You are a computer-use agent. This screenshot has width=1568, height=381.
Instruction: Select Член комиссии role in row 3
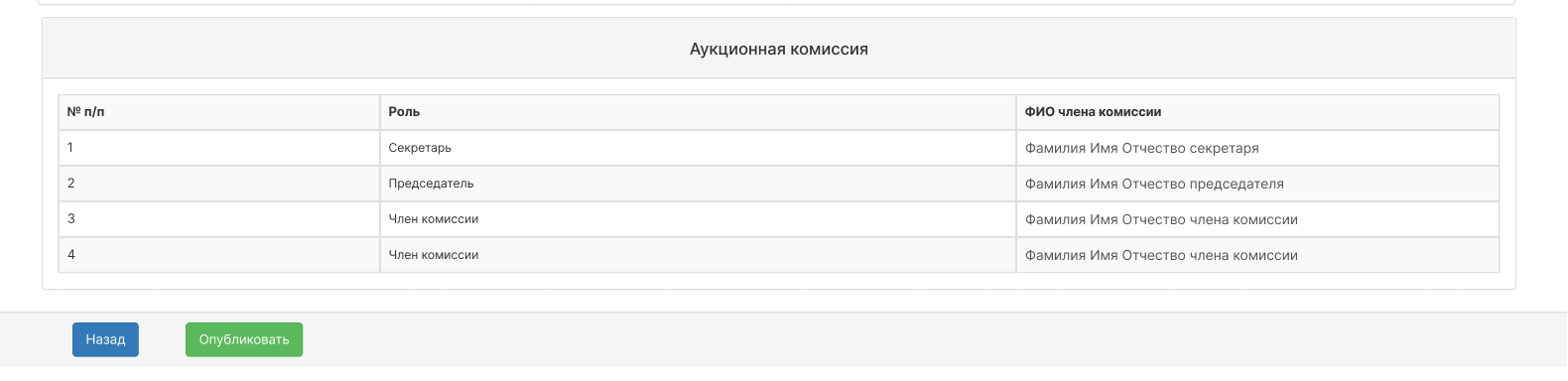click(698, 219)
